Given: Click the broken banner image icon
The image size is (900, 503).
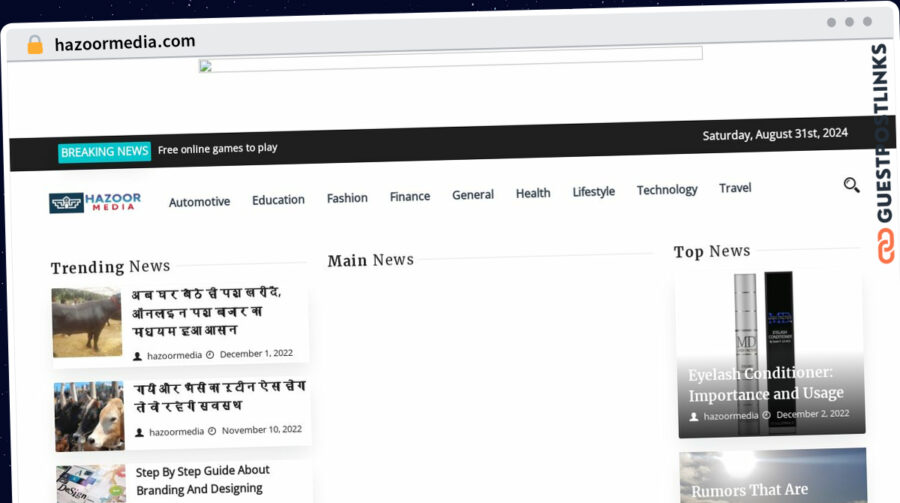Looking at the screenshot, I should click(x=205, y=67).
